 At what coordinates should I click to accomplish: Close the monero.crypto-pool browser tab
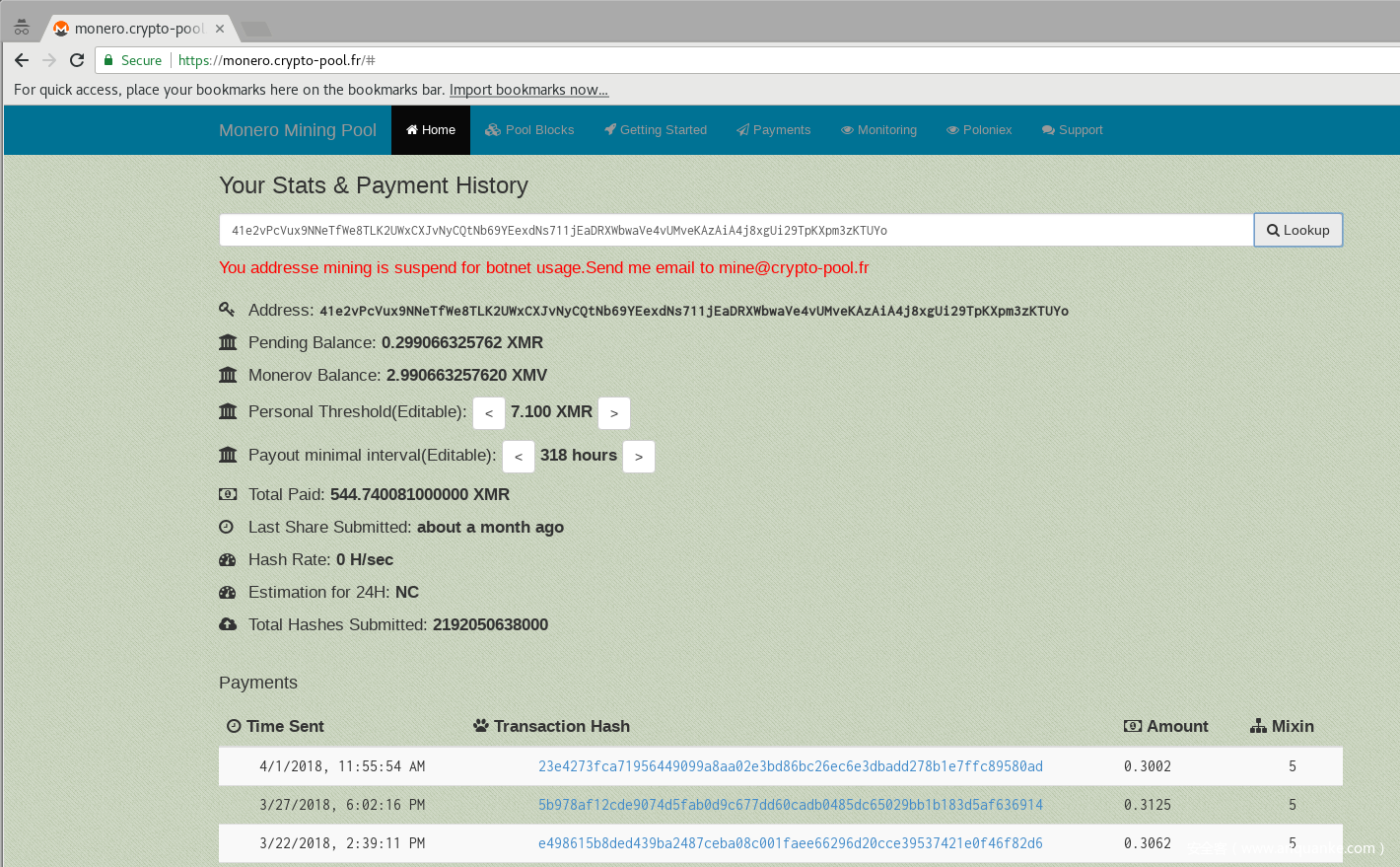click(220, 29)
